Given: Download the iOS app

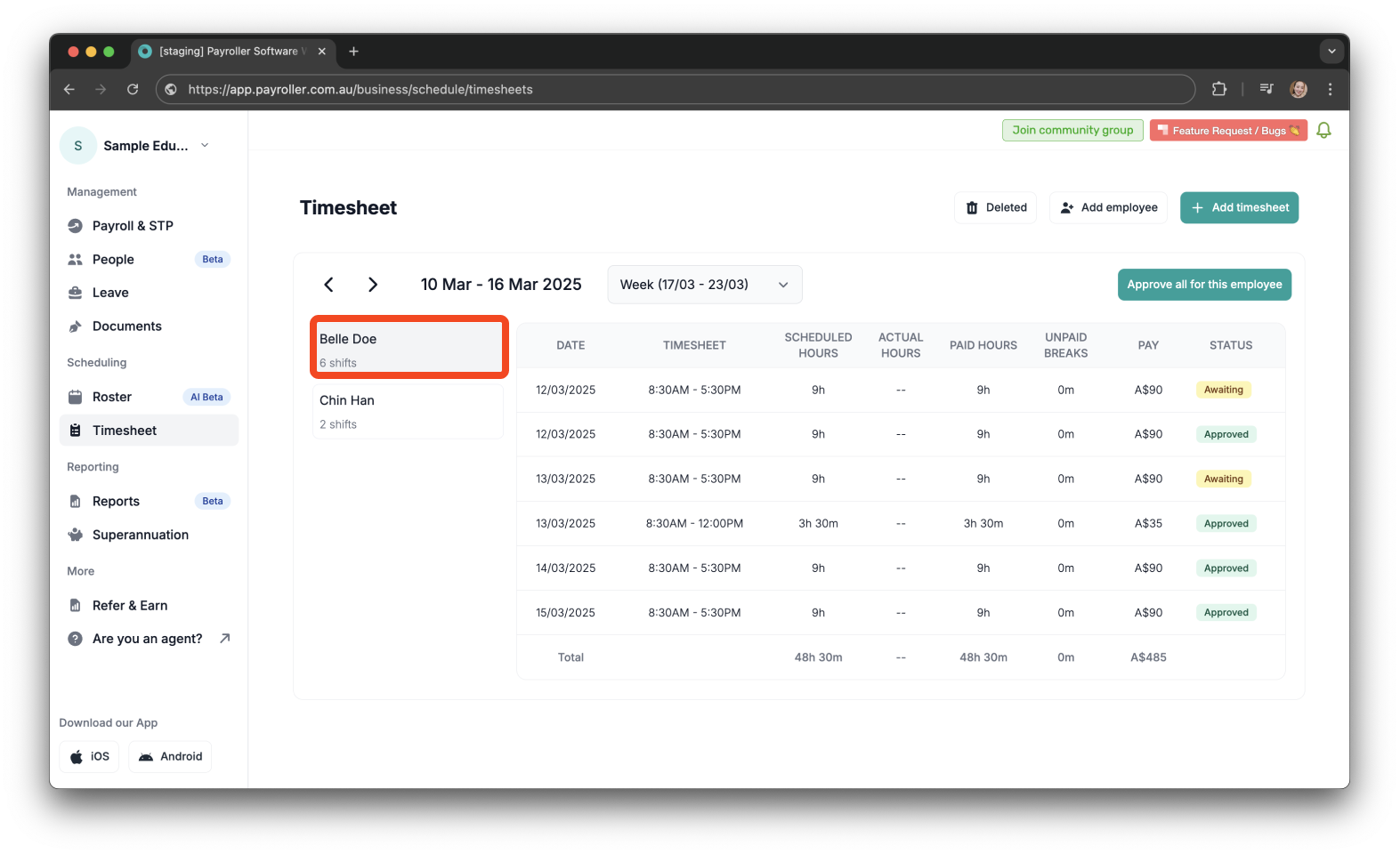Looking at the screenshot, I should (x=89, y=757).
